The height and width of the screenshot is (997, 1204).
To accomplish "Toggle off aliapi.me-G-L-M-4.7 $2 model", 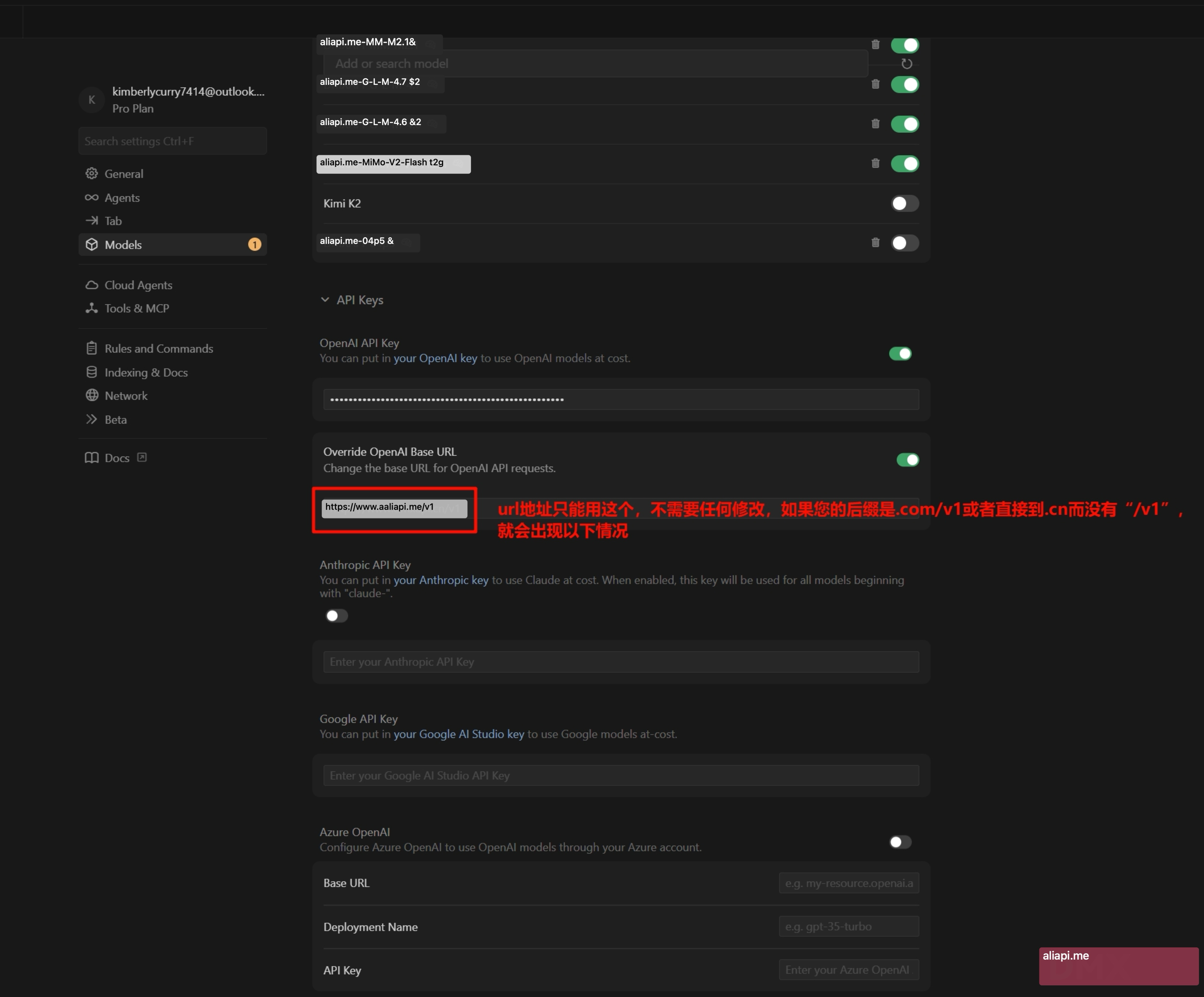I will click(x=905, y=84).
